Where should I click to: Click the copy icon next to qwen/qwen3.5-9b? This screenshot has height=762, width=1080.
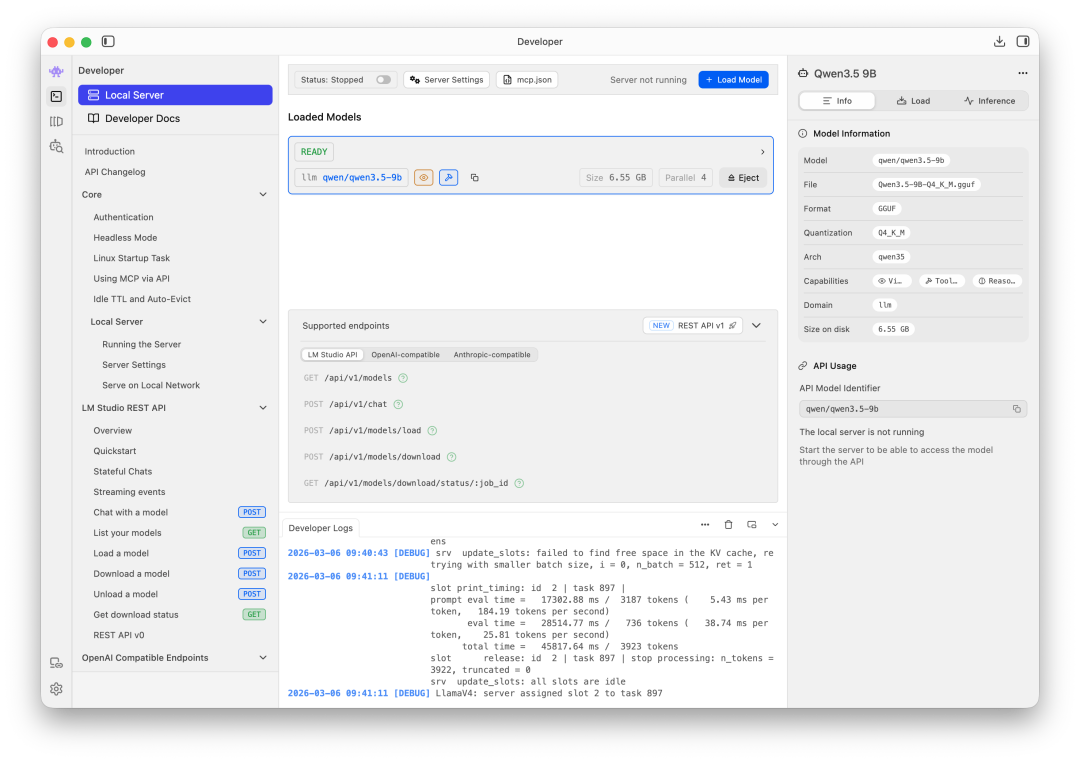(x=475, y=178)
